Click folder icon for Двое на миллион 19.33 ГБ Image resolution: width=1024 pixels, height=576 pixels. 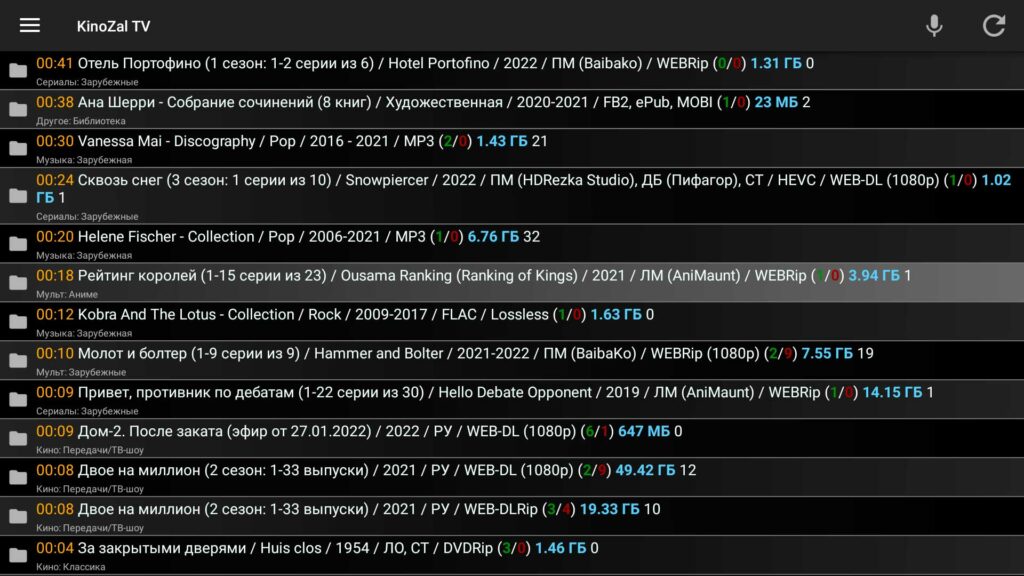coord(18,516)
